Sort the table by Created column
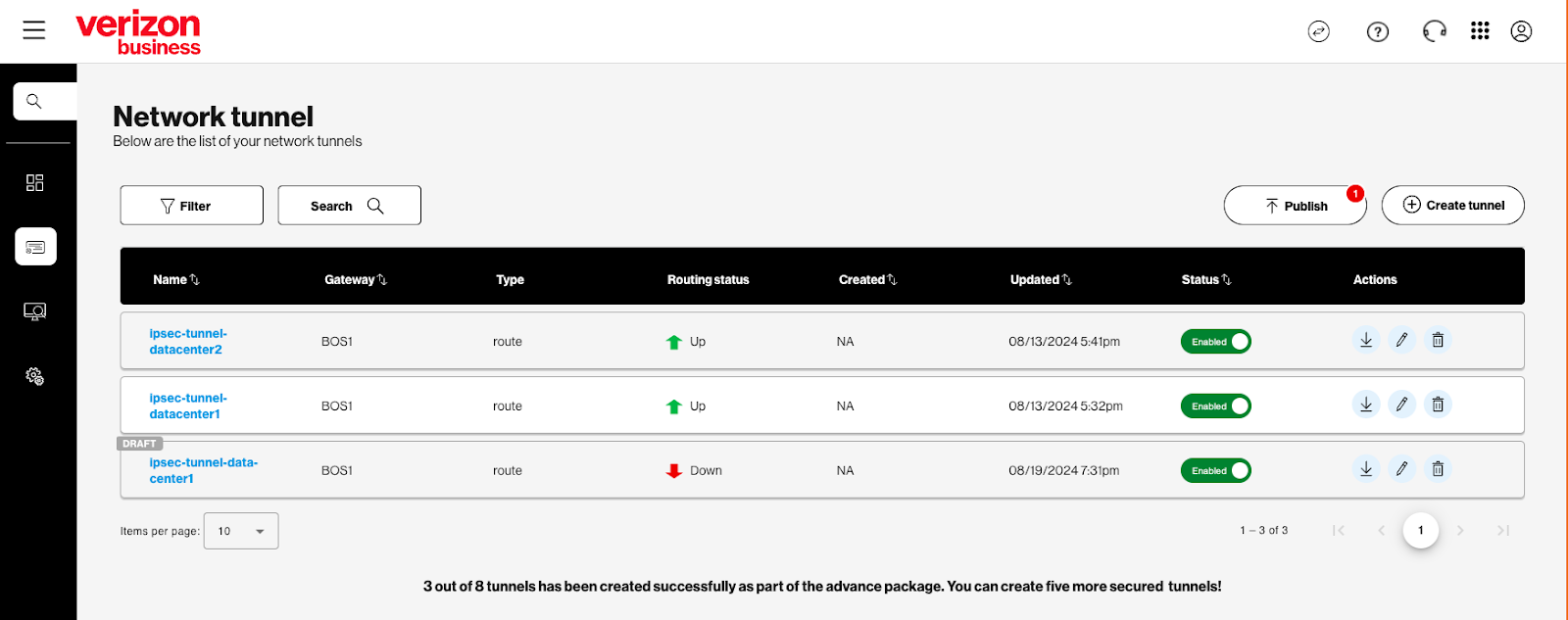The width and height of the screenshot is (1568, 620). [867, 280]
